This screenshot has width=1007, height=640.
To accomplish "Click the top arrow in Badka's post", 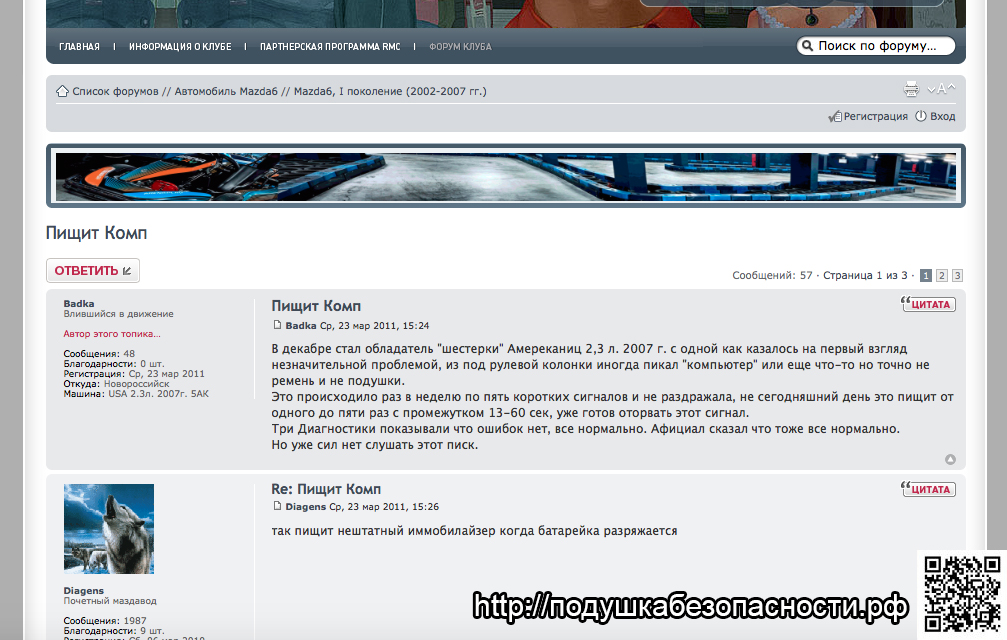I will coord(950,460).
